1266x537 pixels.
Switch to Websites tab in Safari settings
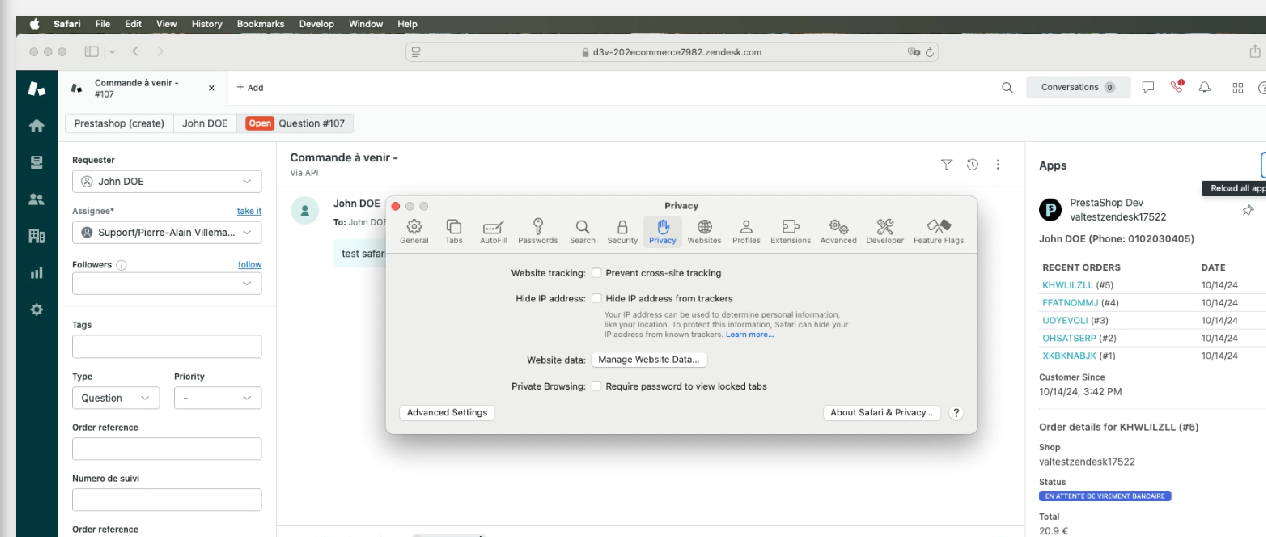pos(704,230)
